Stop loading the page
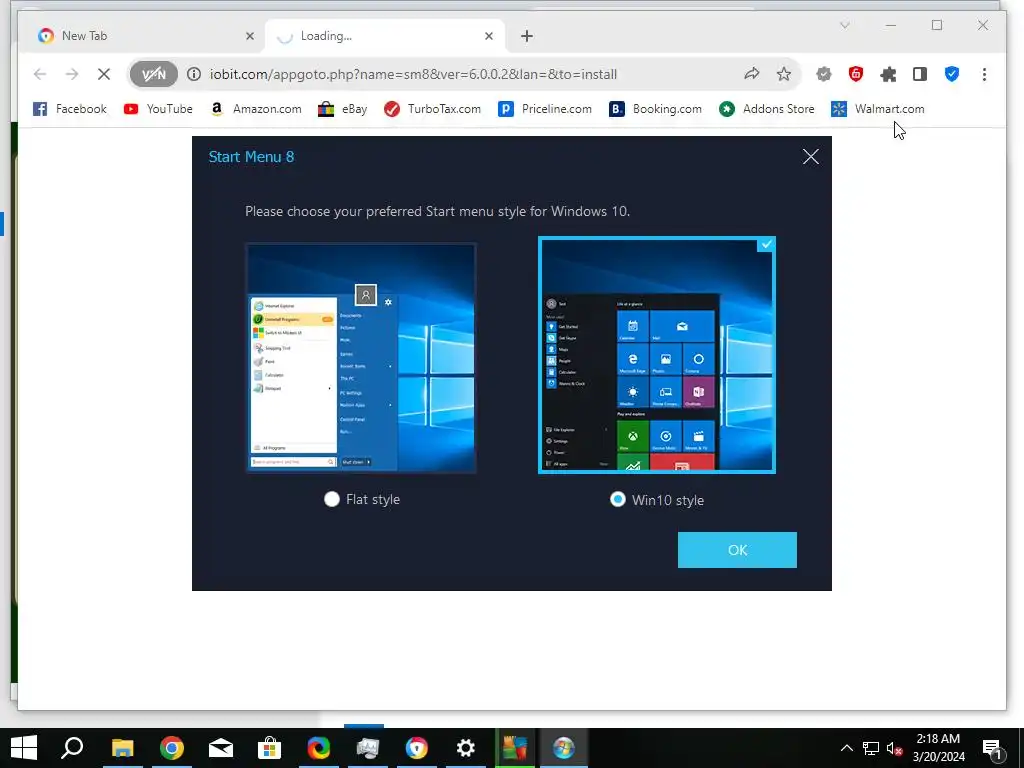The height and width of the screenshot is (768, 1024). point(104,74)
